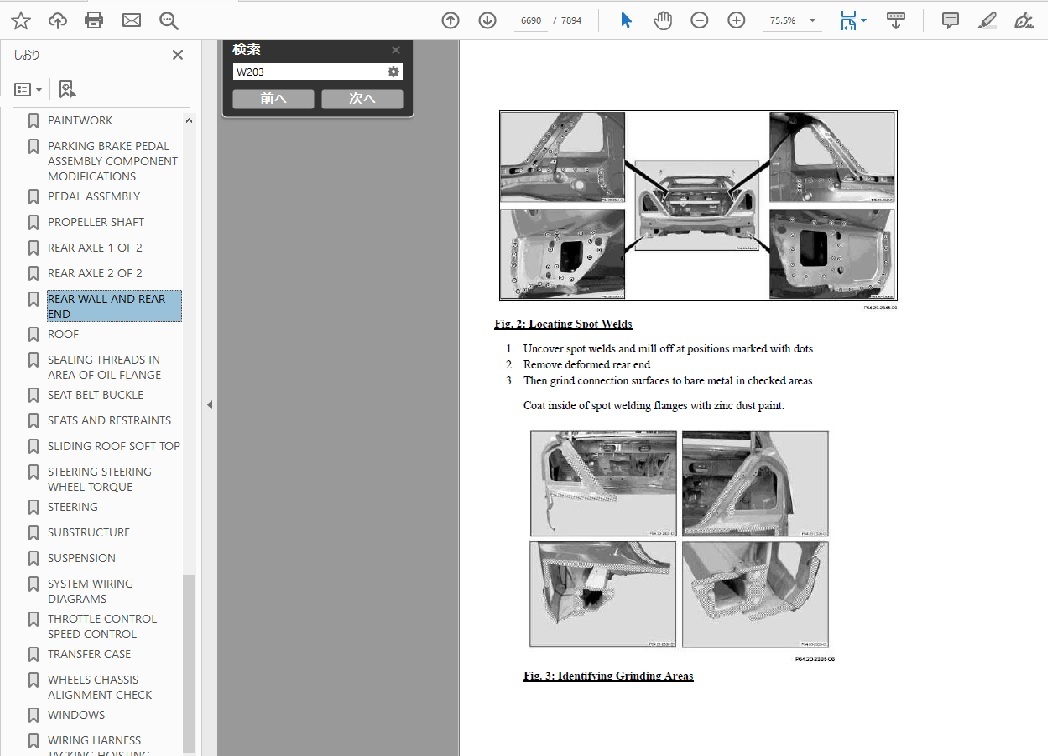1048x756 pixels.
Task: Open PARKING BRAKE PEDAL ASSEMBLY bookmark
Action: point(112,161)
